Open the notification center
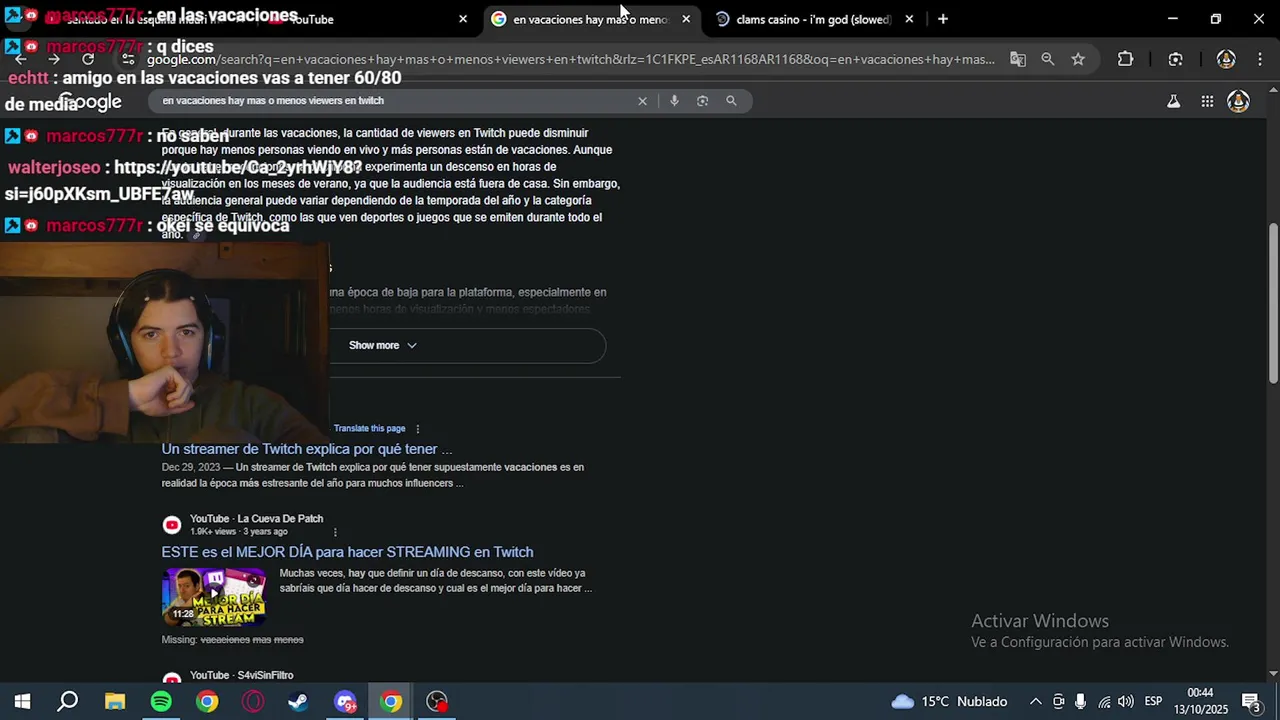This screenshot has height=720, width=1280. tap(1250, 702)
